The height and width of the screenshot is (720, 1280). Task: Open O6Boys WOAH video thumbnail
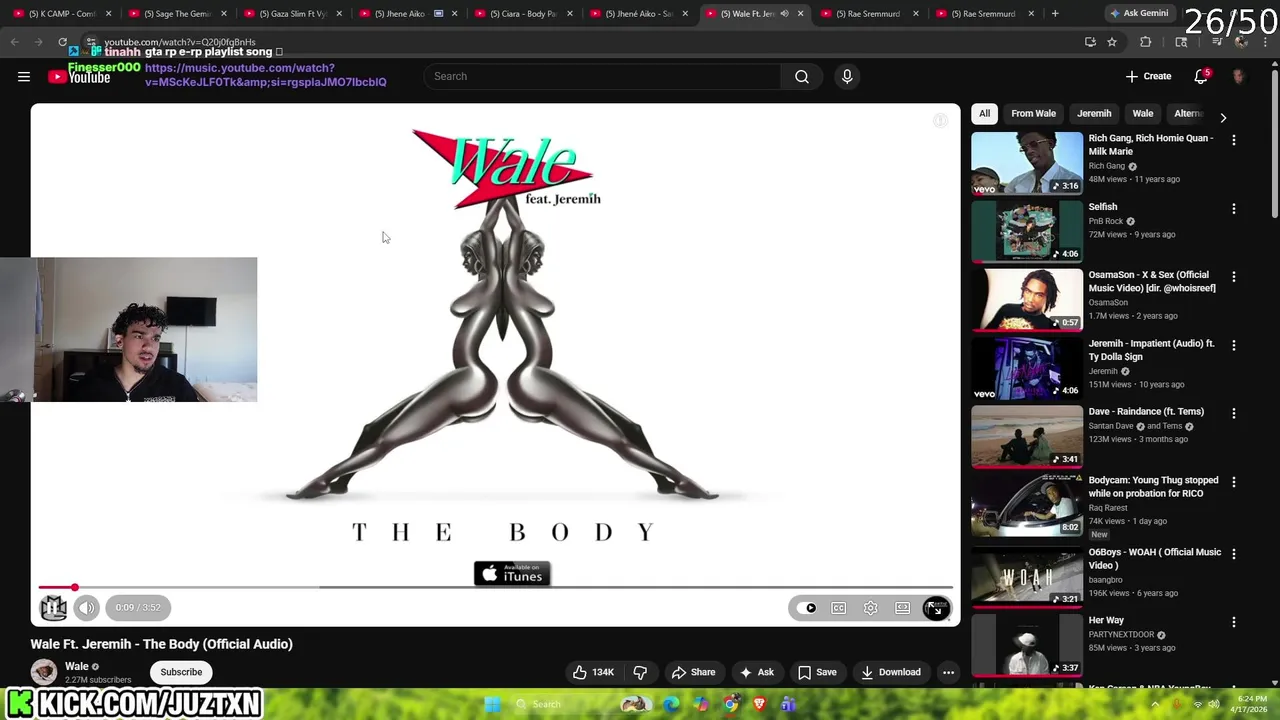click(1027, 576)
